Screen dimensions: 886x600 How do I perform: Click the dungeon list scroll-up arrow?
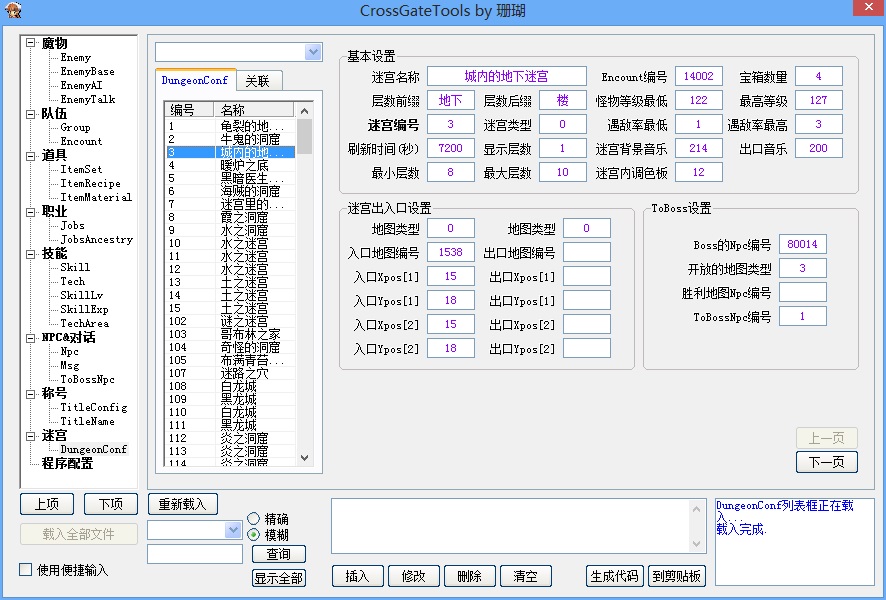tap(305, 109)
